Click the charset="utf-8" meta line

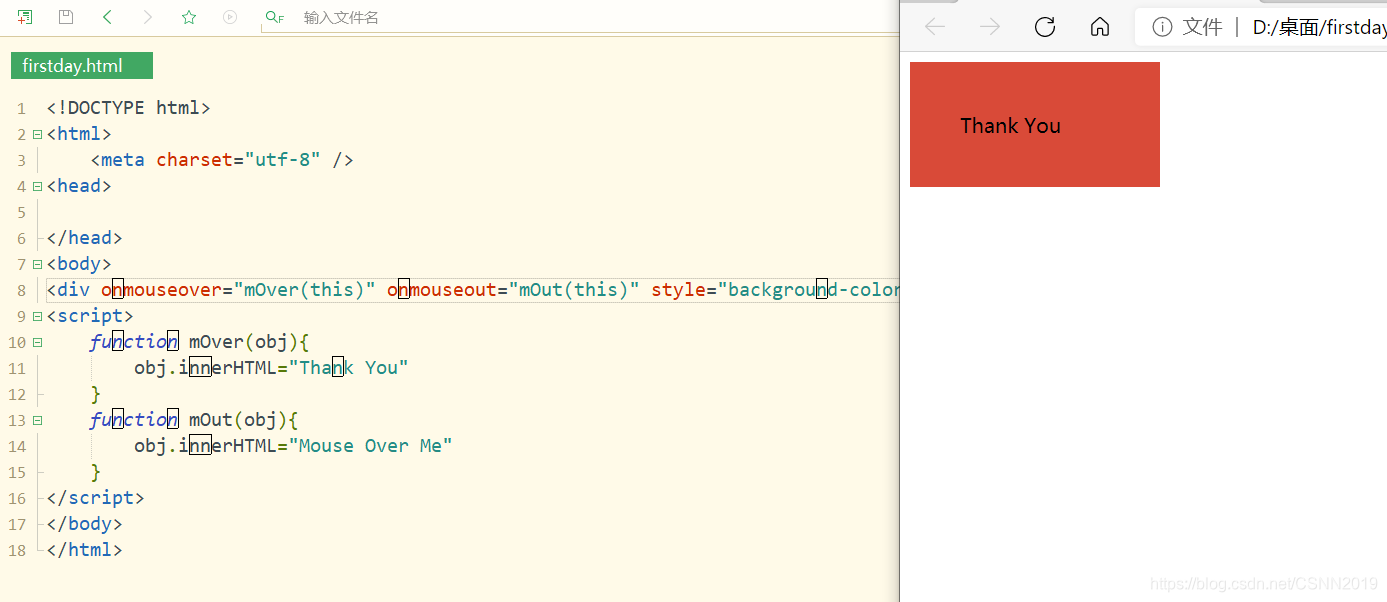[222, 160]
